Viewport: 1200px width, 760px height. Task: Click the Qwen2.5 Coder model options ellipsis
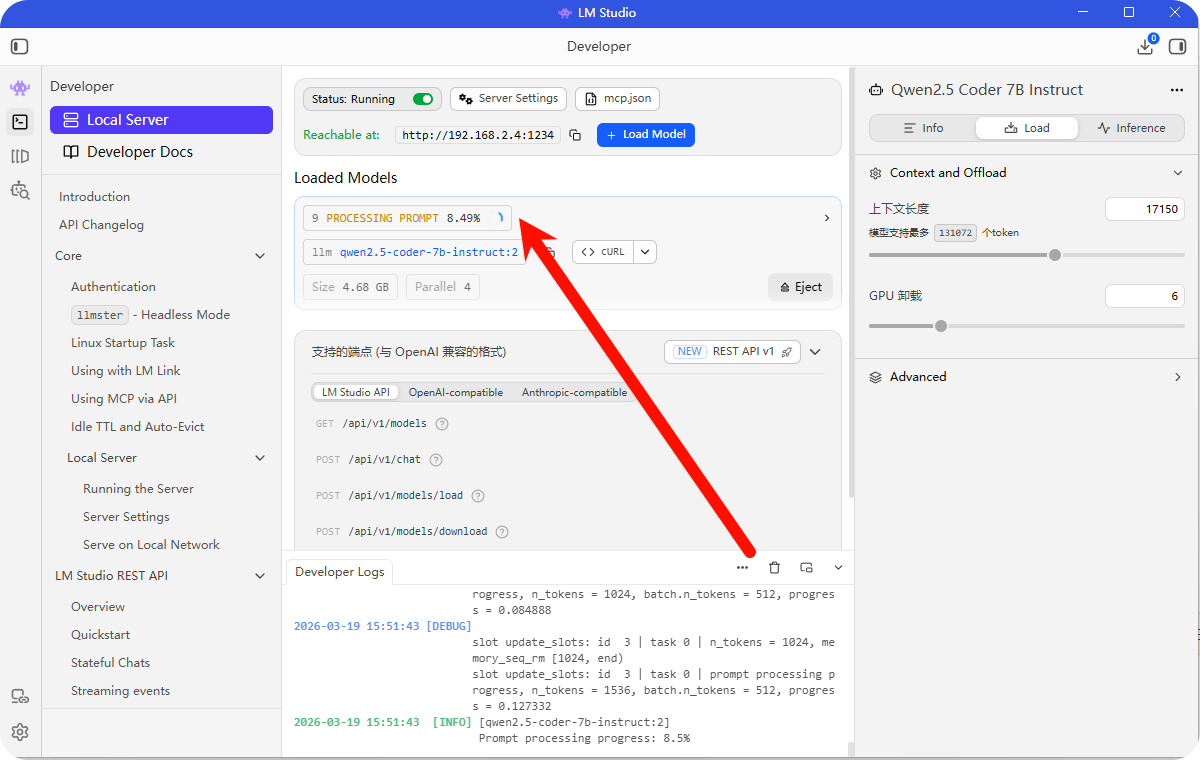[1176, 90]
